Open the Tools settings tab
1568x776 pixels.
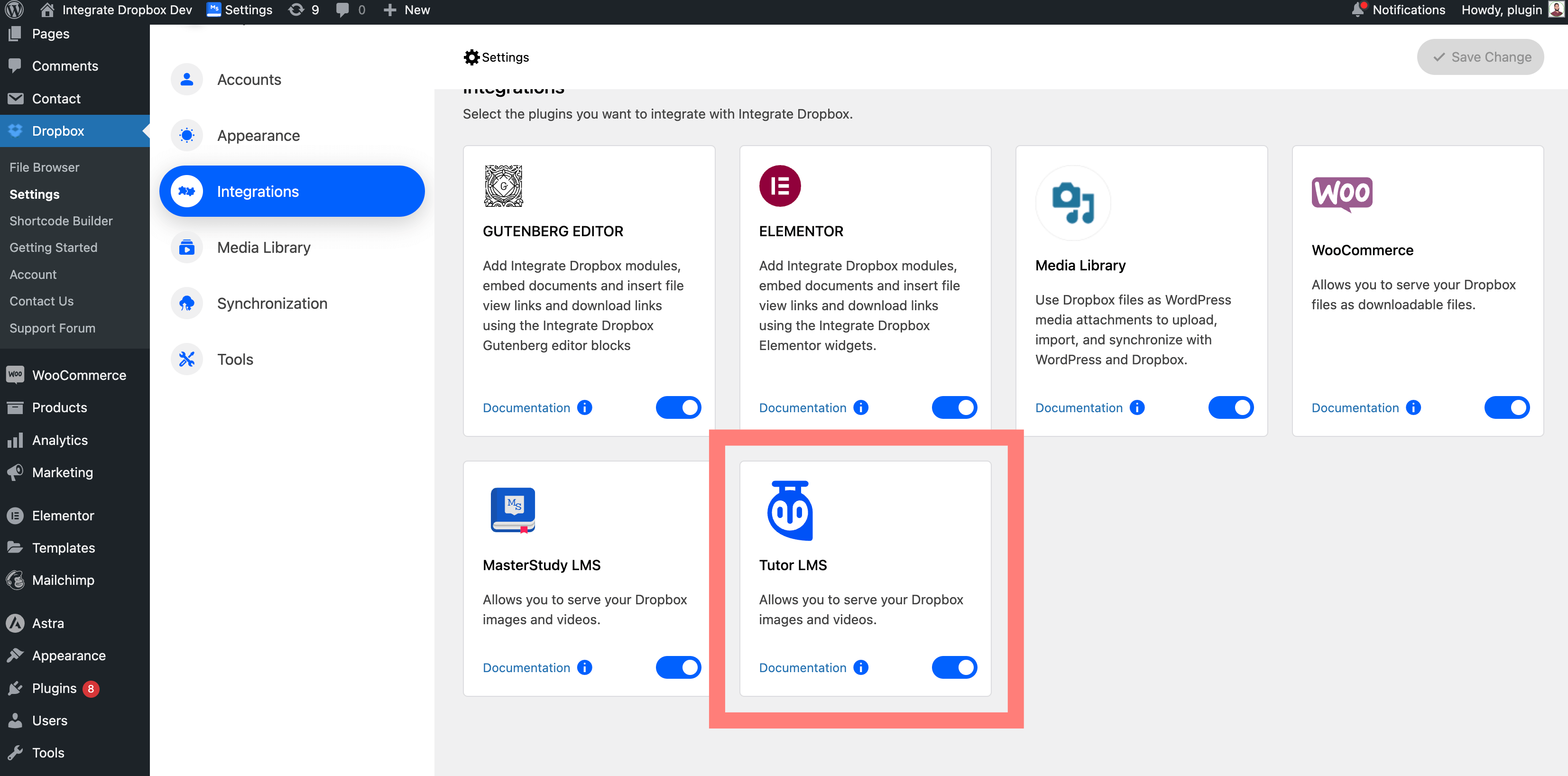coord(292,359)
